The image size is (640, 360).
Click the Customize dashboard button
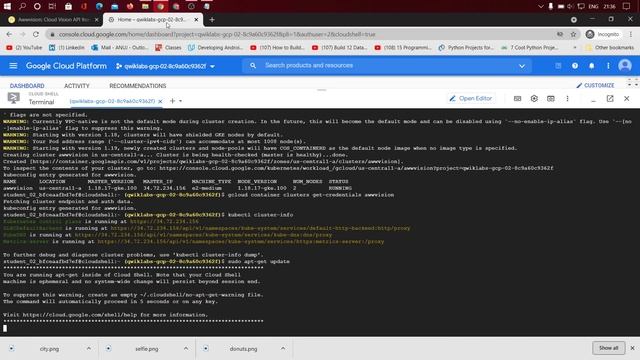595,85
